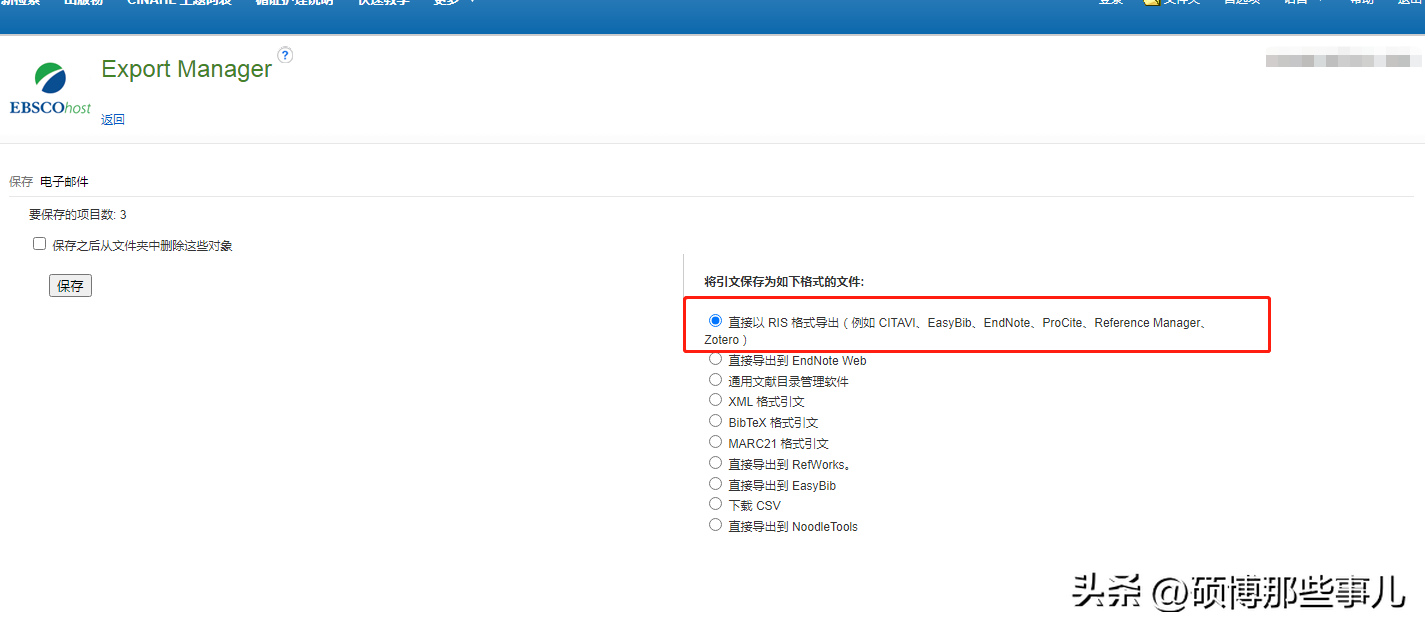Select 通用文献目录管理软件 radio button
This screenshot has width=1425, height=628.
pos(715,380)
